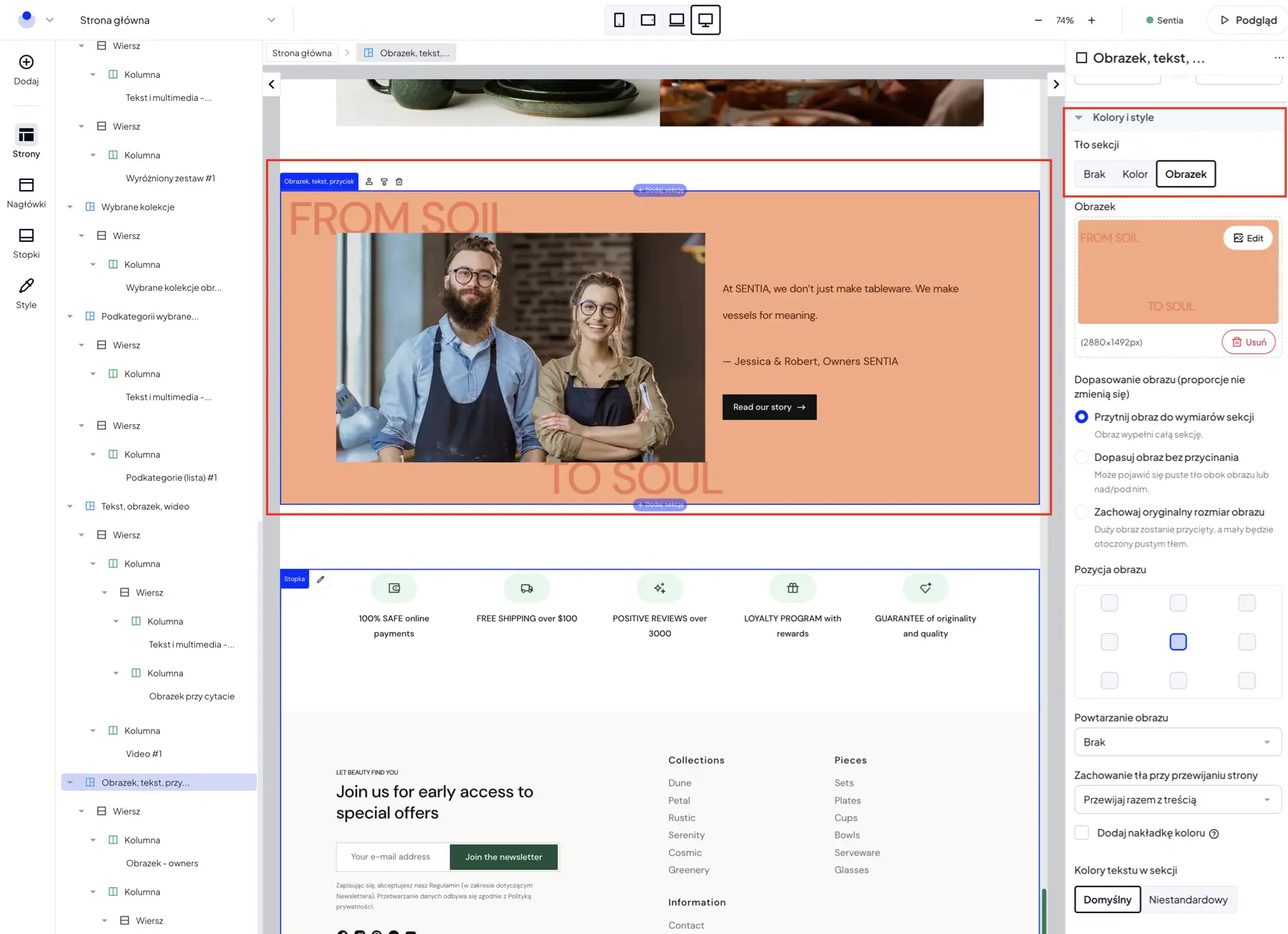Select Przytnij obraz do wymiarów sekcji
Image resolution: width=1288 pixels, height=934 pixels.
pos(1081,417)
